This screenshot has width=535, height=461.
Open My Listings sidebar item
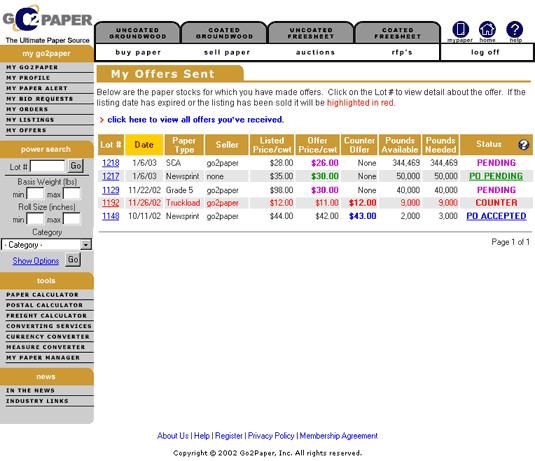(30, 120)
